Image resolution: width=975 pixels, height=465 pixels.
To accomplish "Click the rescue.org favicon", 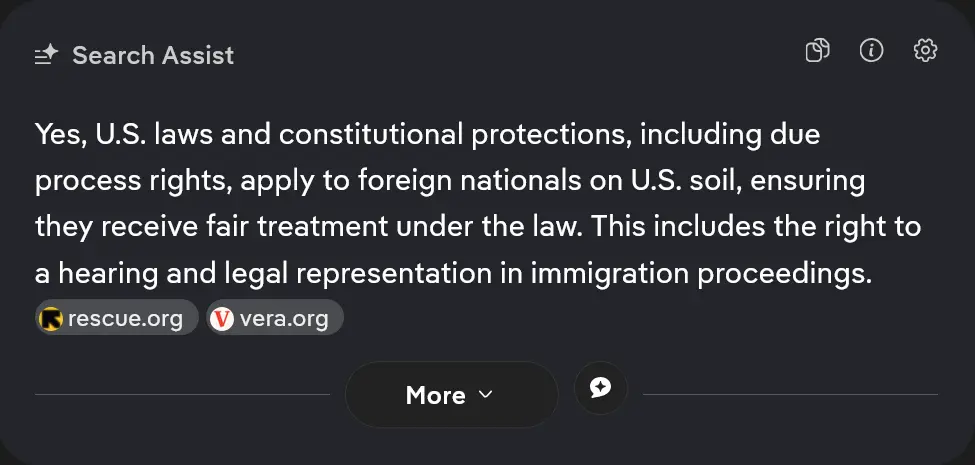I will click(51, 319).
